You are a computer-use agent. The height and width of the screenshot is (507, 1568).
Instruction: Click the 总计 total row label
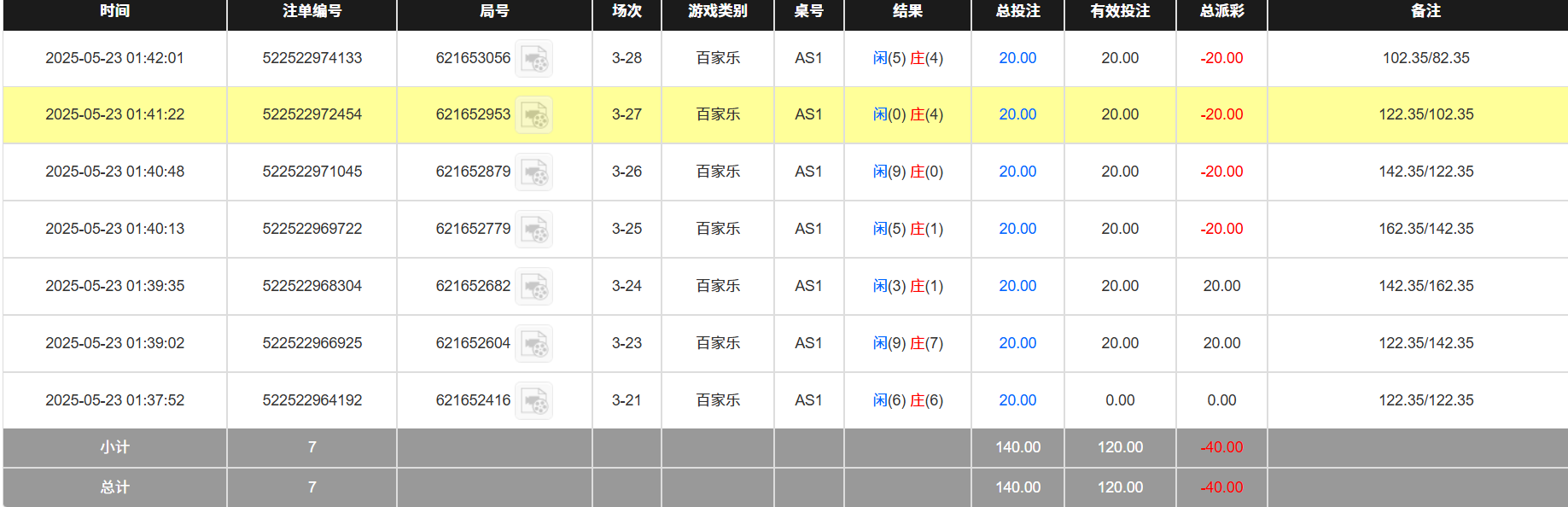pyautogui.click(x=114, y=487)
